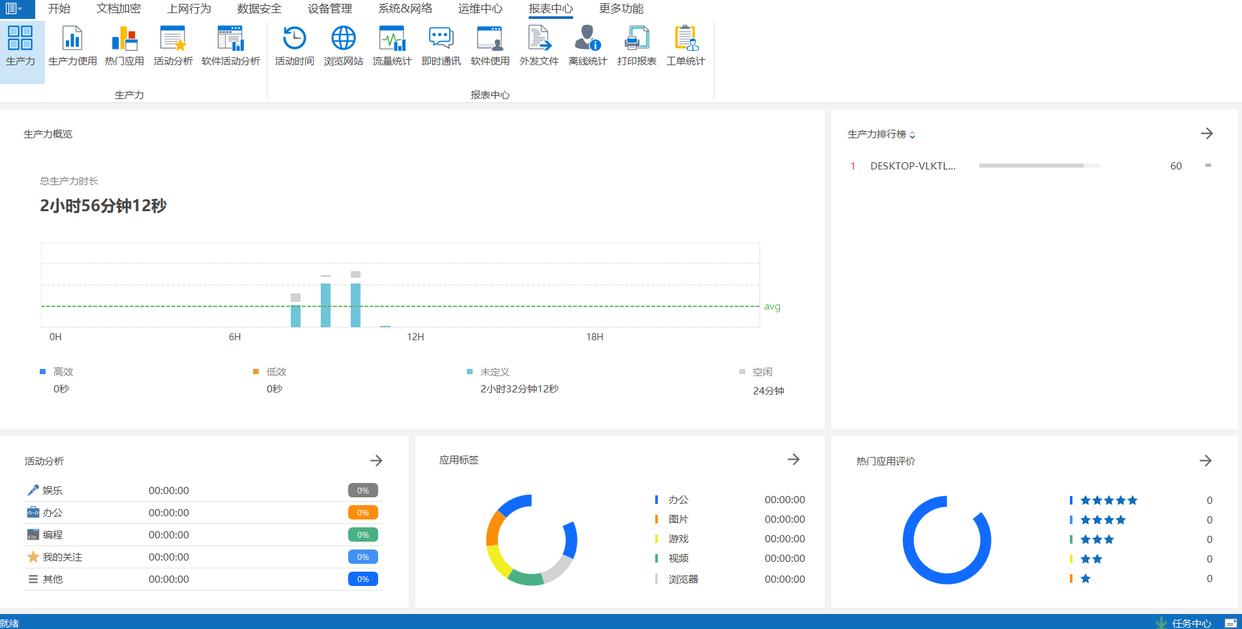Viewport: 1242px width, 629px height.
Task: Open the 流量统计 report
Action: pyautogui.click(x=392, y=46)
